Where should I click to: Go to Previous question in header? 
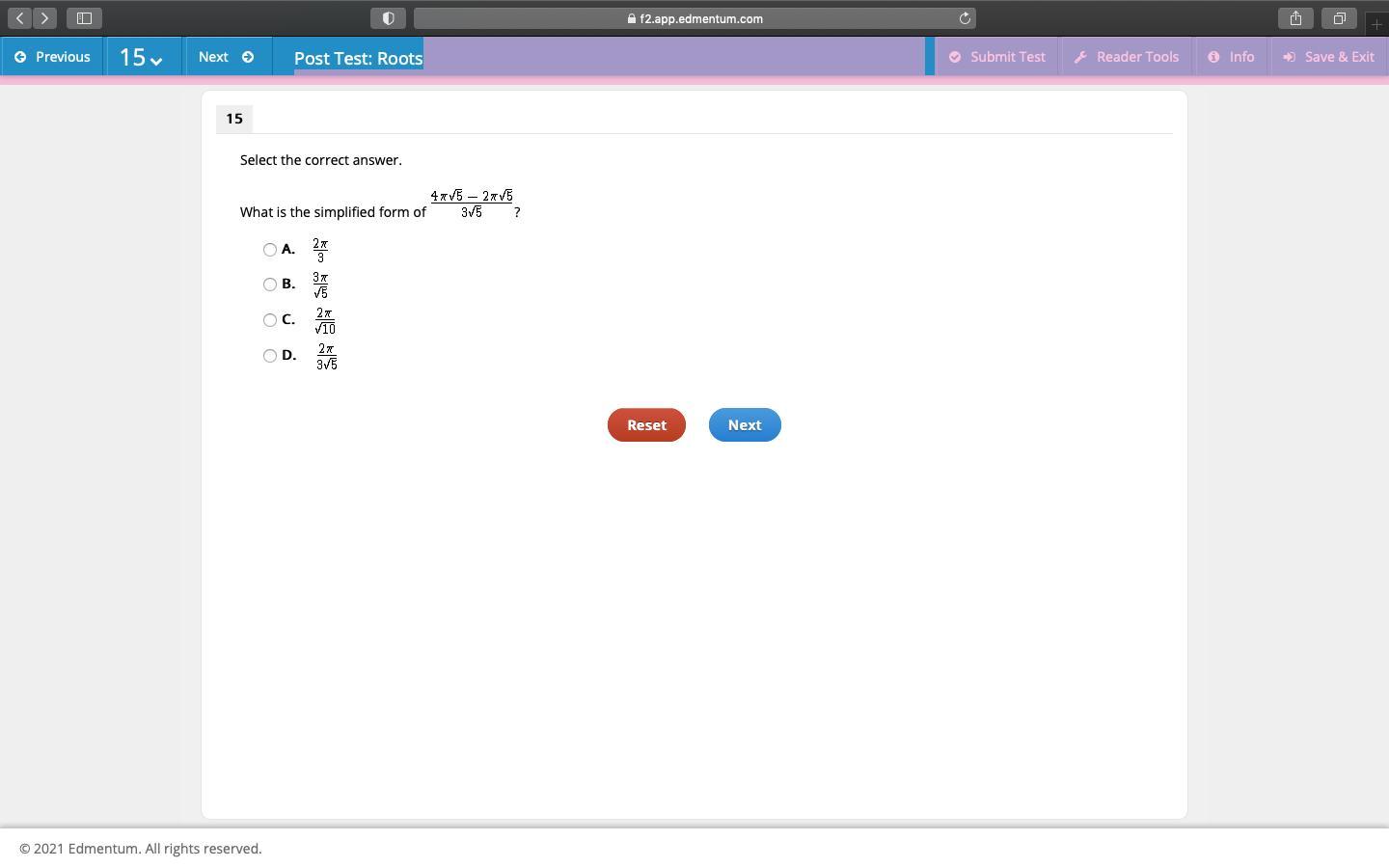[52, 57]
